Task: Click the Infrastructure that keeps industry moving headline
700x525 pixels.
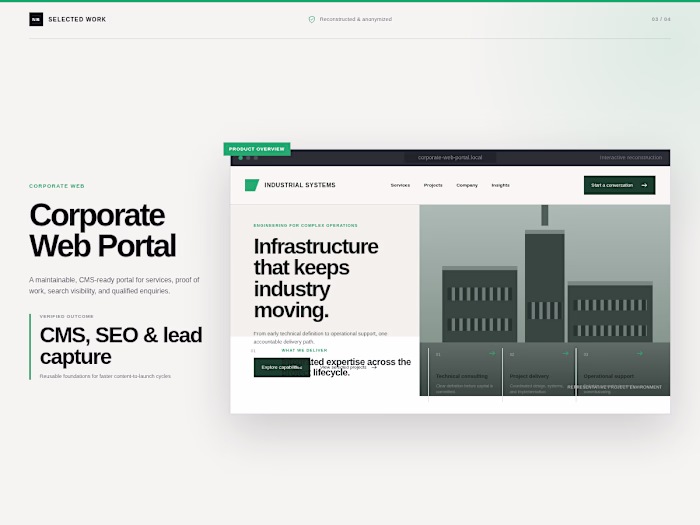Action: click(316, 278)
